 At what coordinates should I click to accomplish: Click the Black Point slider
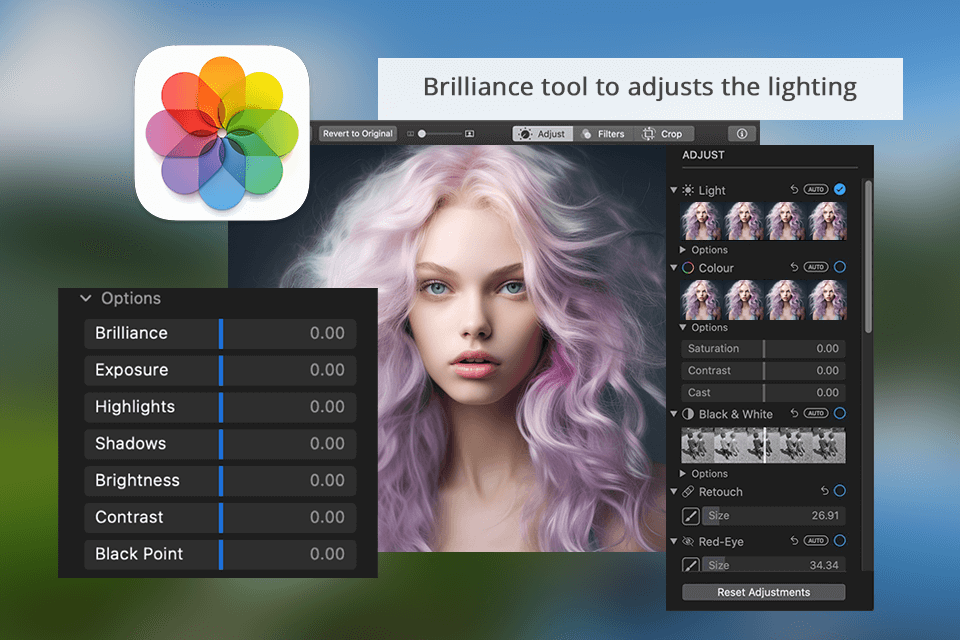[x=220, y=554]
